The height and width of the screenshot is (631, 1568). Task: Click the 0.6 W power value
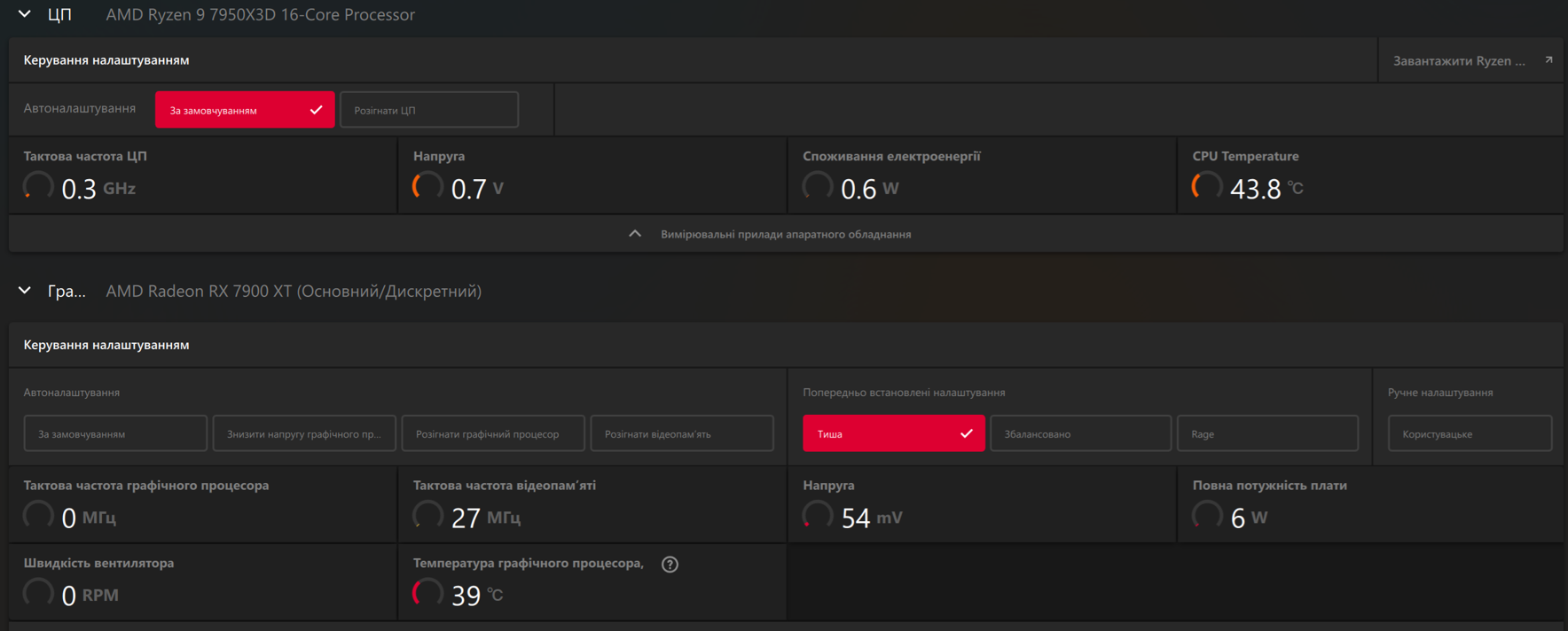pyautogui.click(x=869, y=189)
